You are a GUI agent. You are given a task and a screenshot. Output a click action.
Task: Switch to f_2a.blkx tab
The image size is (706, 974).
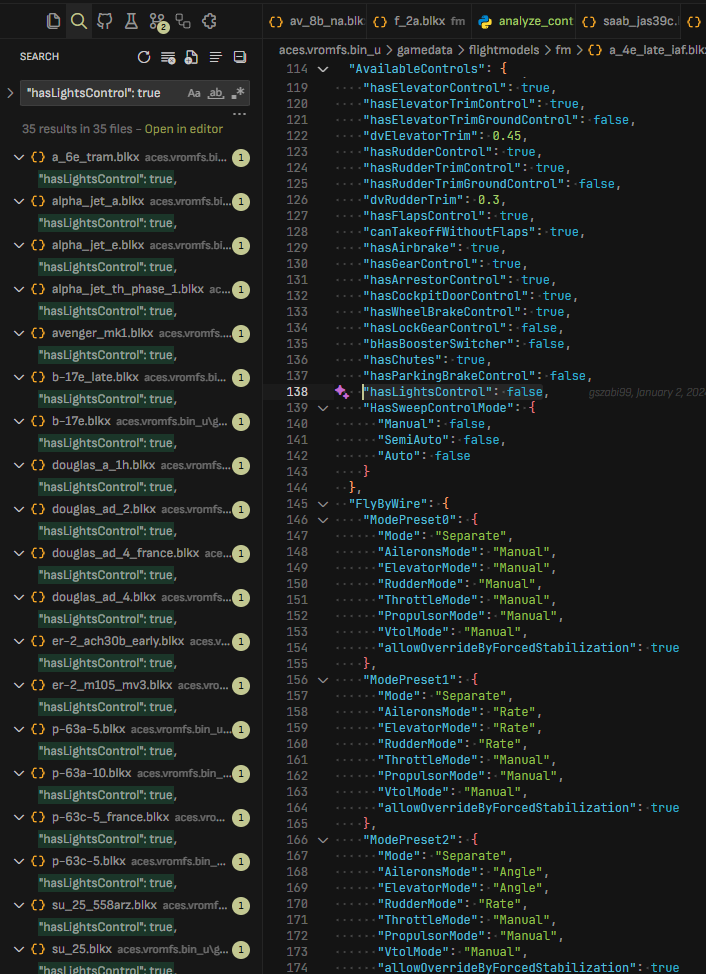[x=419, y=21]
